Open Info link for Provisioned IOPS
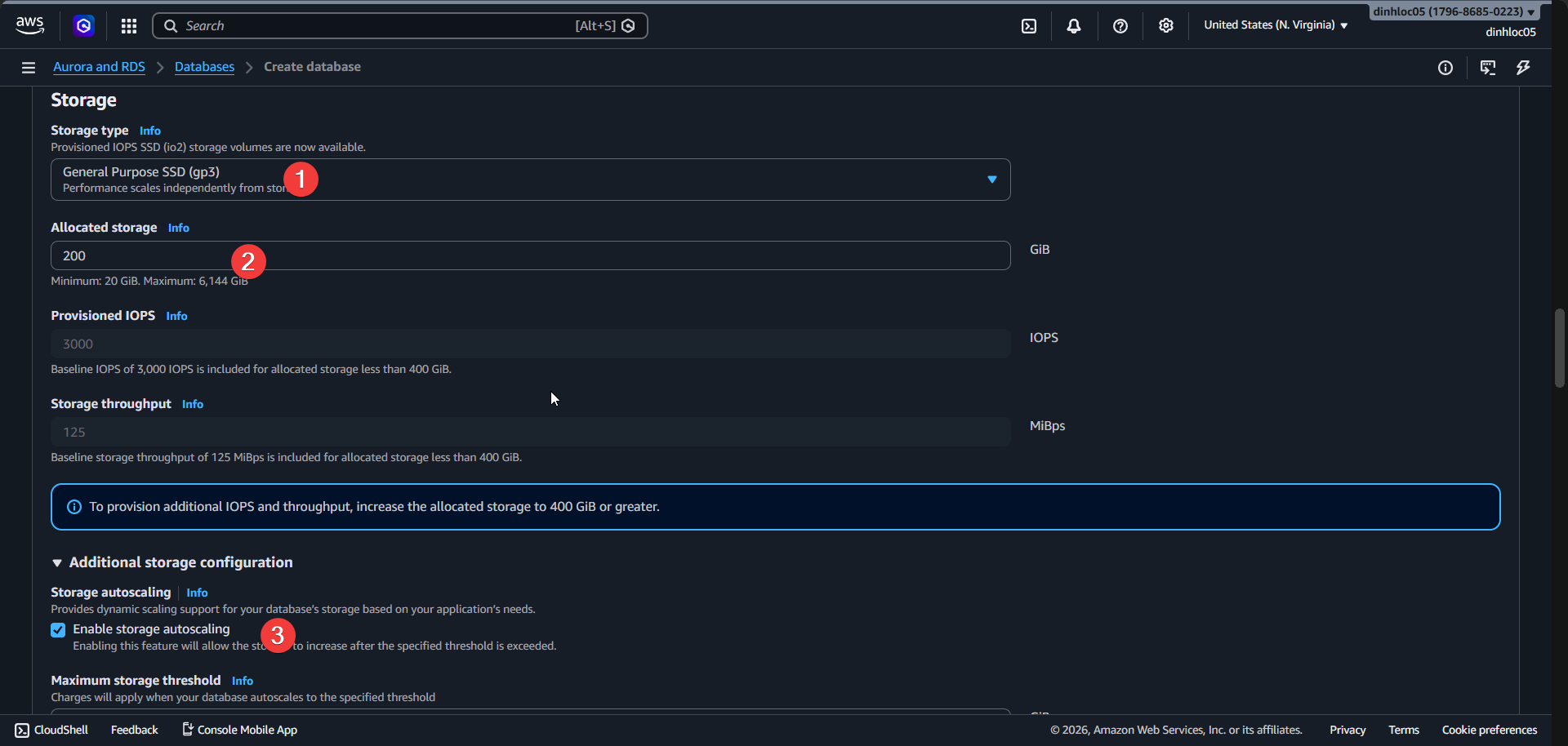1568x746 pixels. pos(176,316)
